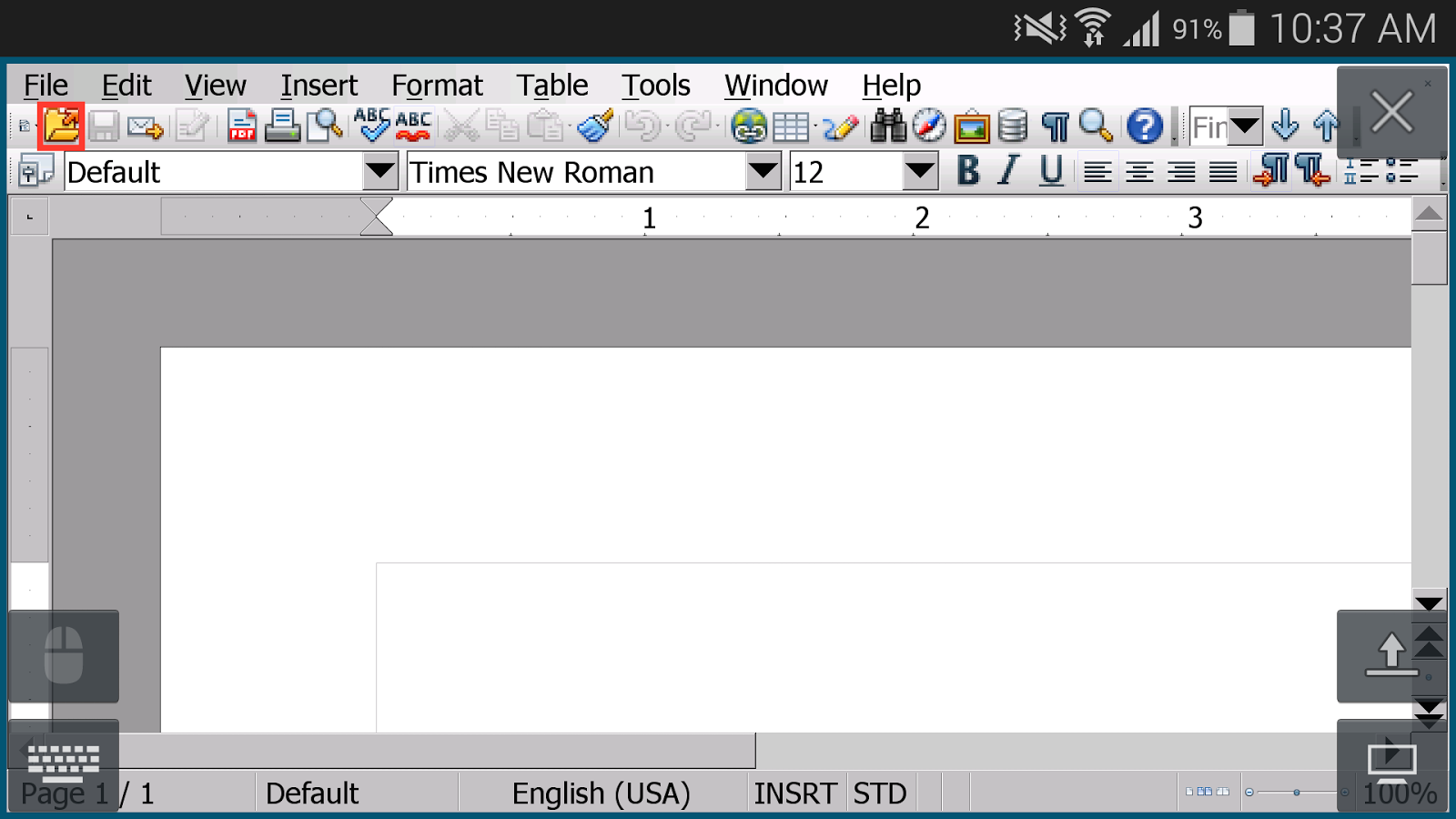Expand the Find text history dropdown
The width and height of the screenshot is (1456, 819).
1245,126
